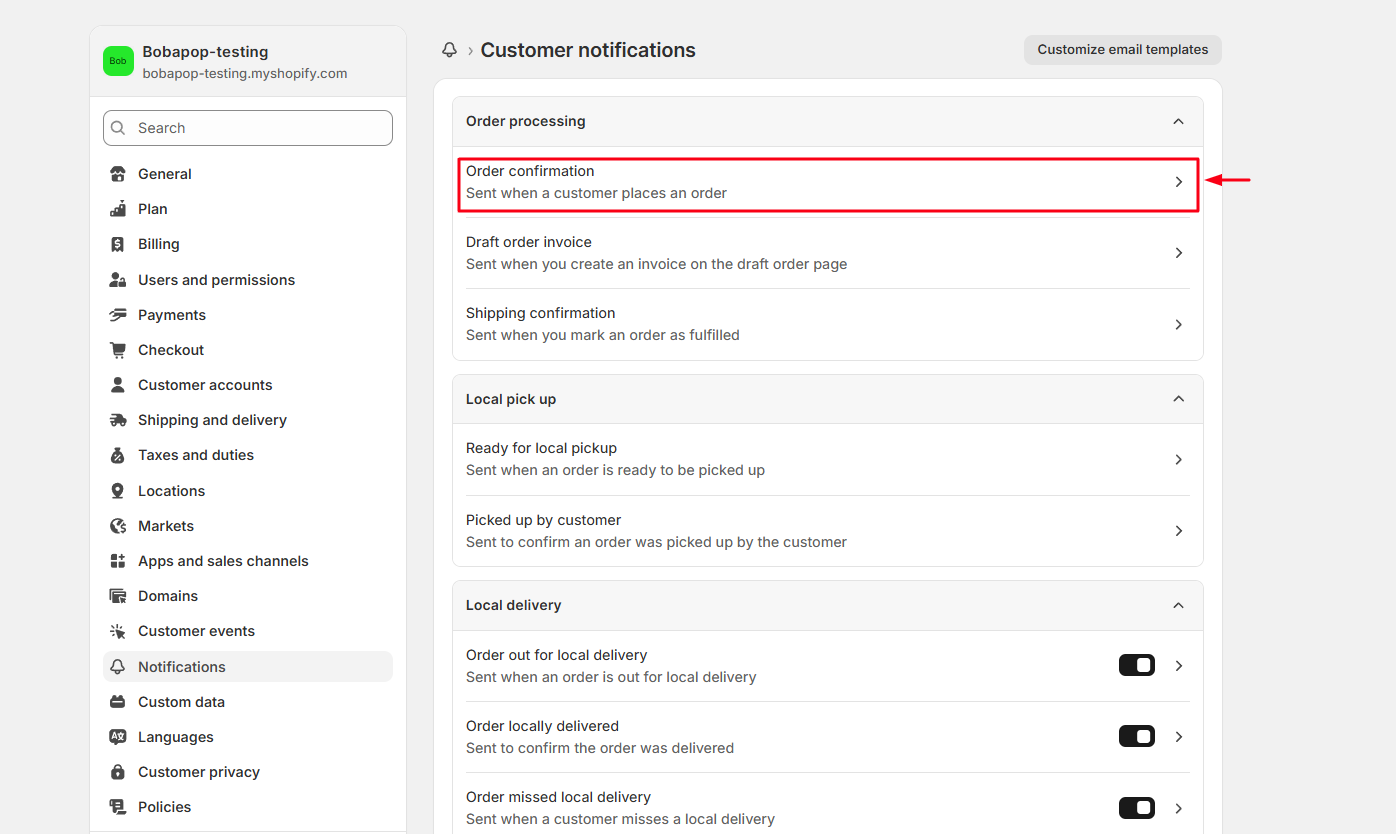Collapse the Local delivery section
The height and width of the screenshot is (834, 1396).
tap(1179, 605)
